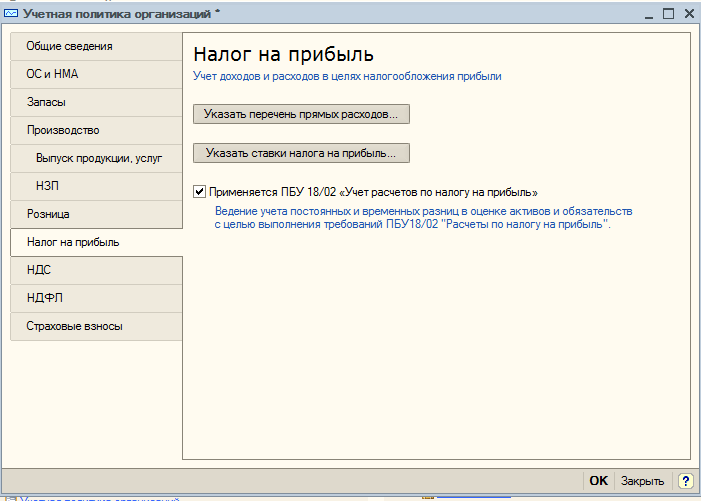Select the Налог на прибыль tab
The height and width of the screenshot is (501, 701).
point(96,242)
